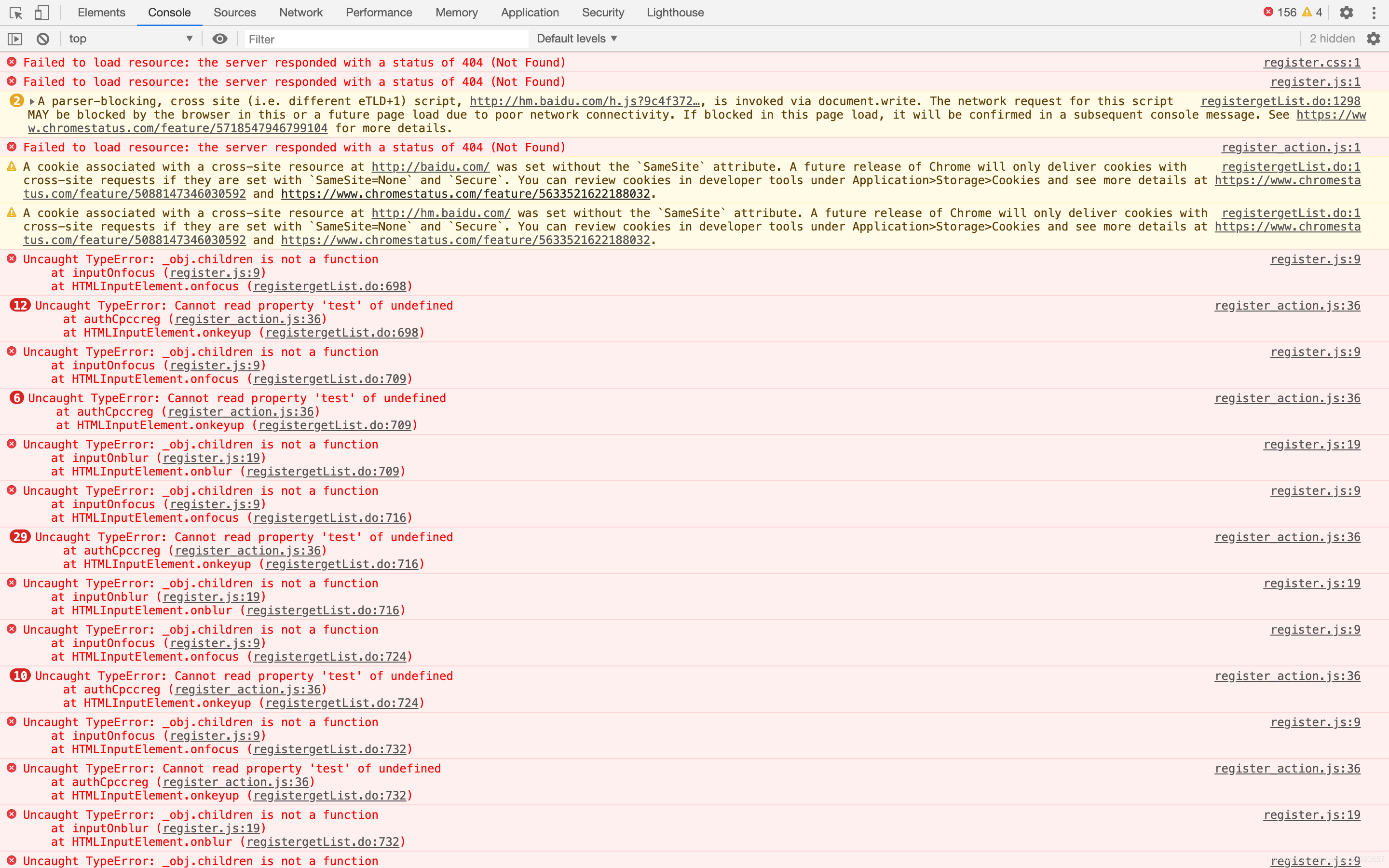Activate the inspect element picker icon
The width and height of the screenshot is (1389, 868).
(16, 13)
